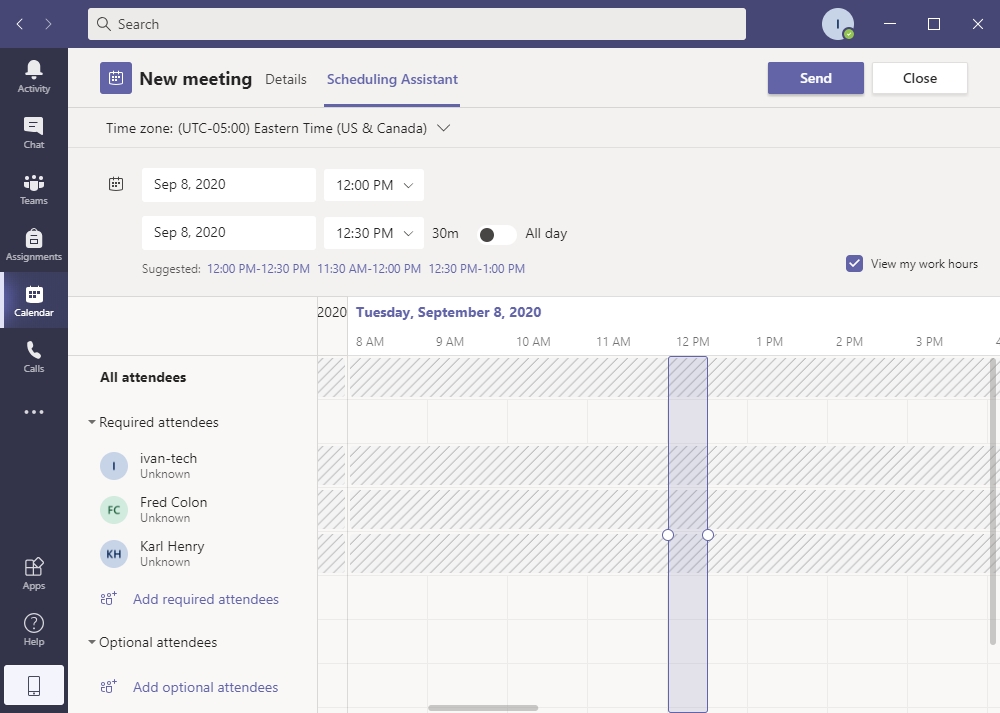The image size is (1000, 713).
Task: Toggle the All day switch
Action: 496,234
